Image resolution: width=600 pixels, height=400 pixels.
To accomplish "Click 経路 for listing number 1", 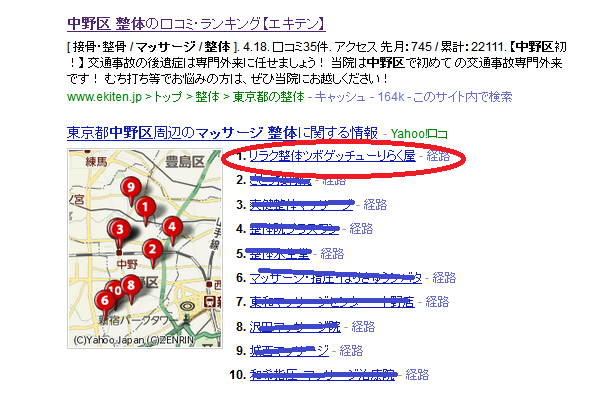I will 438,156.
